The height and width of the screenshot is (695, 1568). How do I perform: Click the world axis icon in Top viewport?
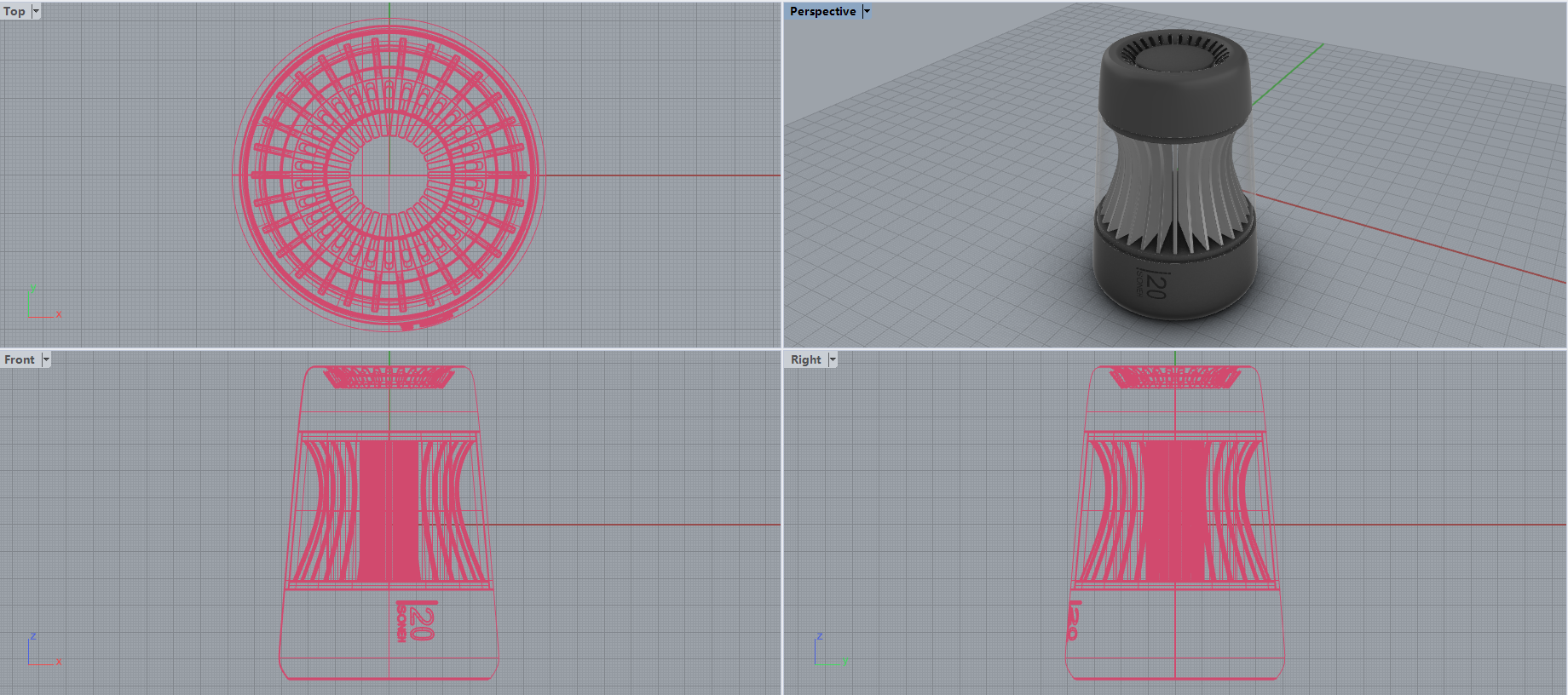click(41, 307)
